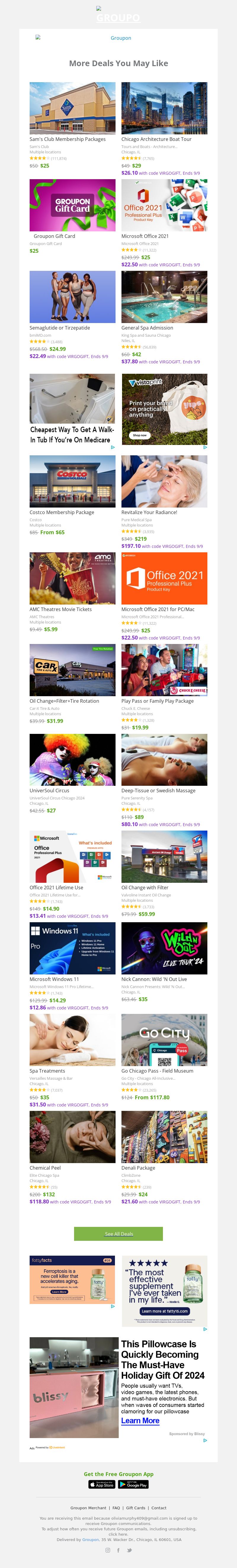Screen dimensions: 237x1568
Task: Open the Contact footer link
Action: pos(158,1508)
